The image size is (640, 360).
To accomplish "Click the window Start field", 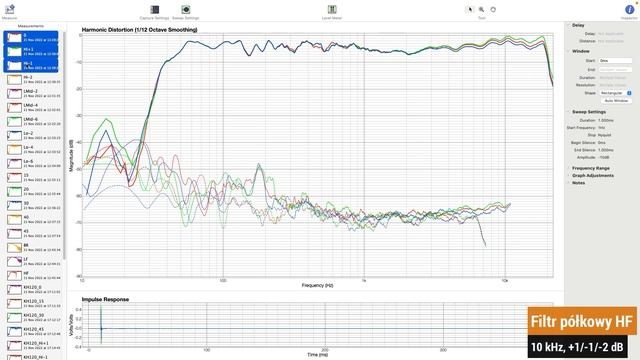I will (615, 60).
